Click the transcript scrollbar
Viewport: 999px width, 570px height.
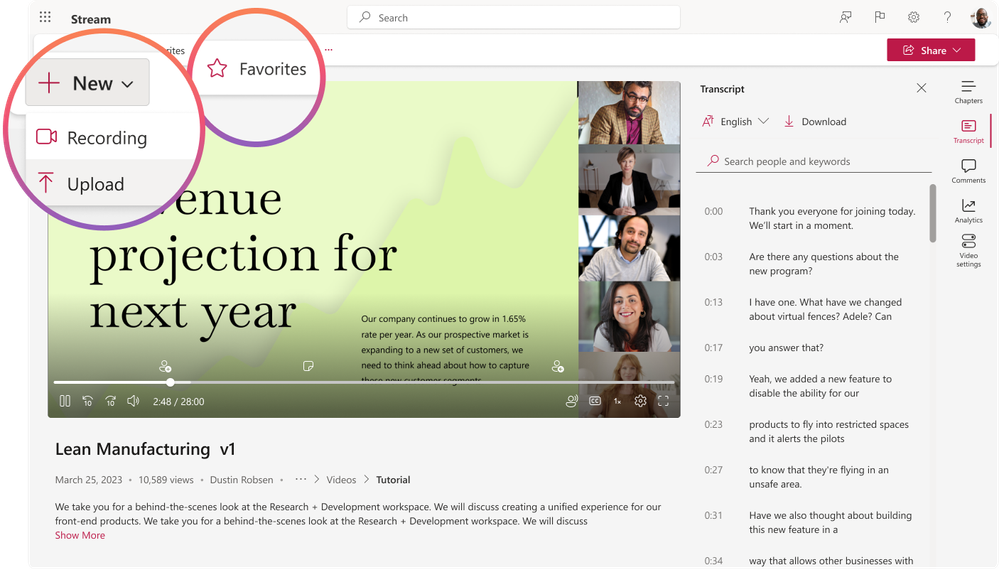[933, 213]
